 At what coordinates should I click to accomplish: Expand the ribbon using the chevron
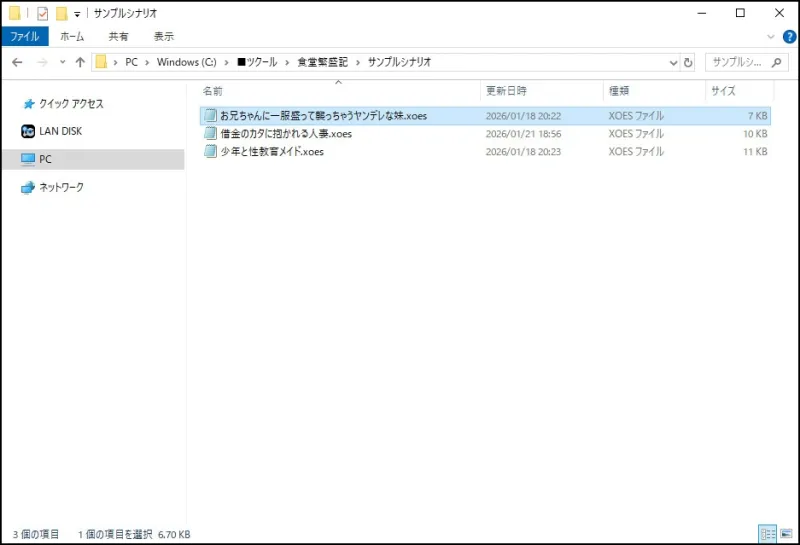(770, 36)
